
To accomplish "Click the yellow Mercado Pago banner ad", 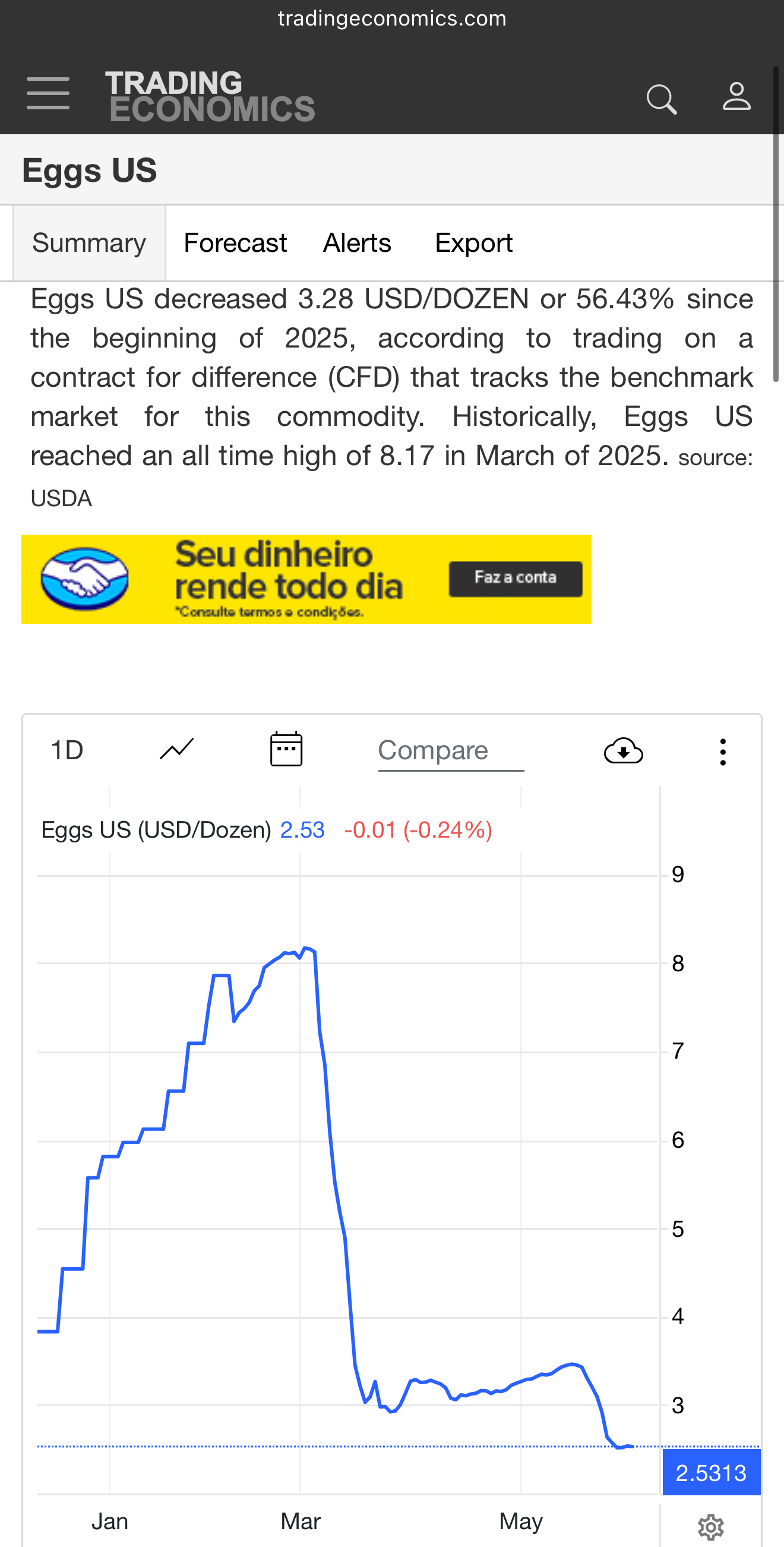I will pos(306,579).
